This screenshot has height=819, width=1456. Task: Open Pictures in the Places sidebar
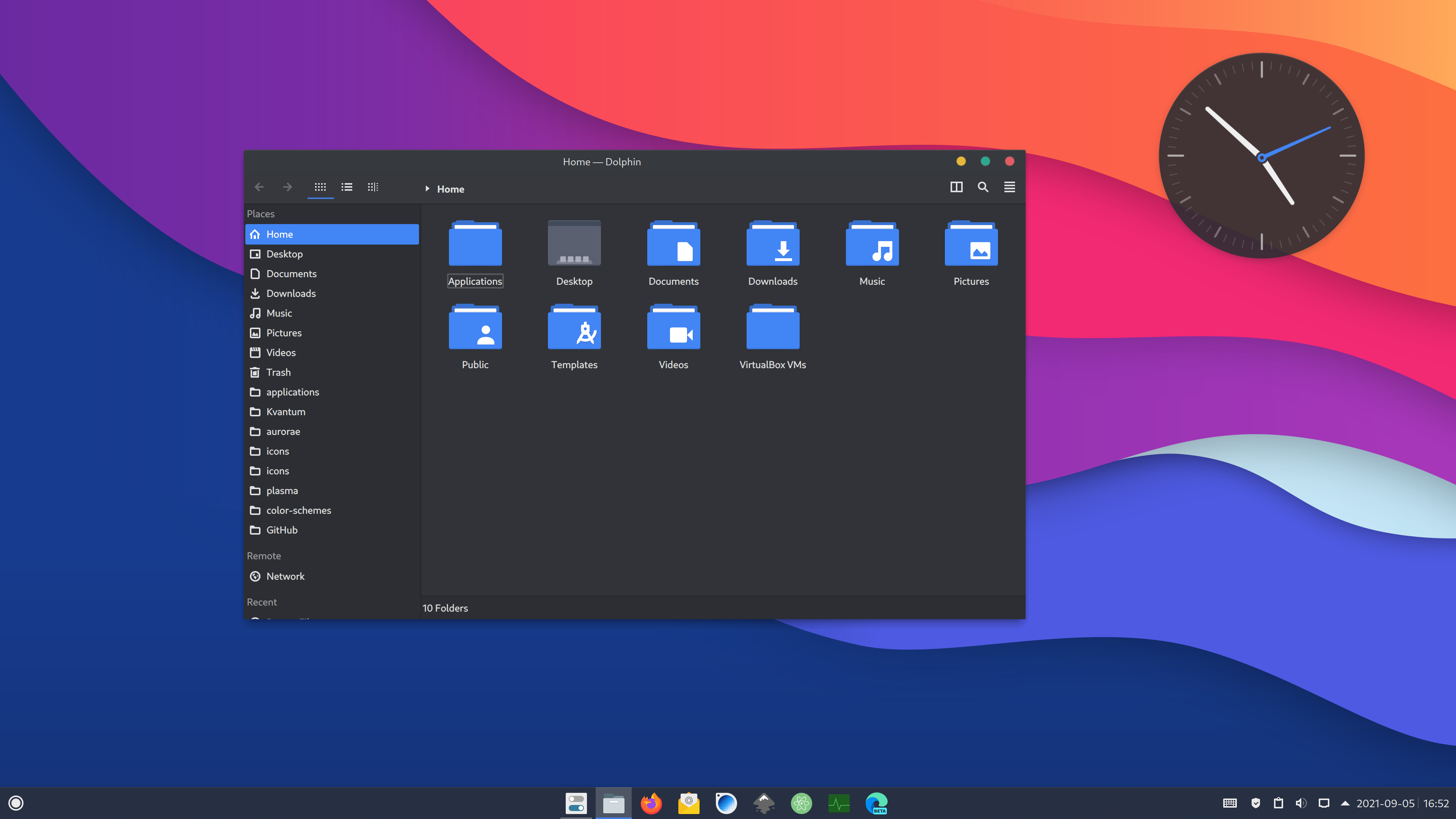[333, 333]
